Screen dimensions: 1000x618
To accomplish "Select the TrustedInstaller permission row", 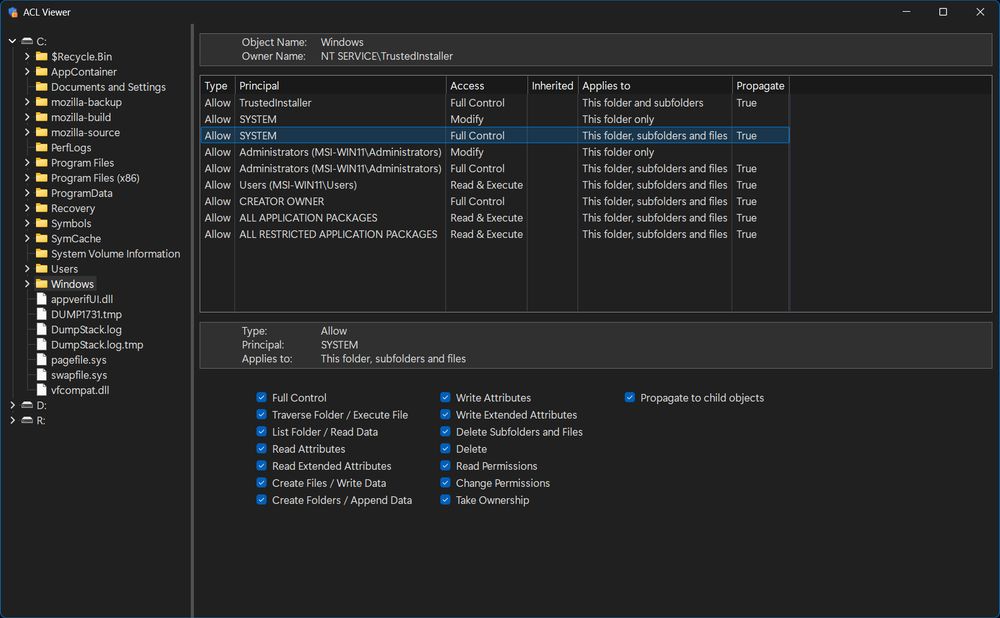I will (x=495, y=103).
